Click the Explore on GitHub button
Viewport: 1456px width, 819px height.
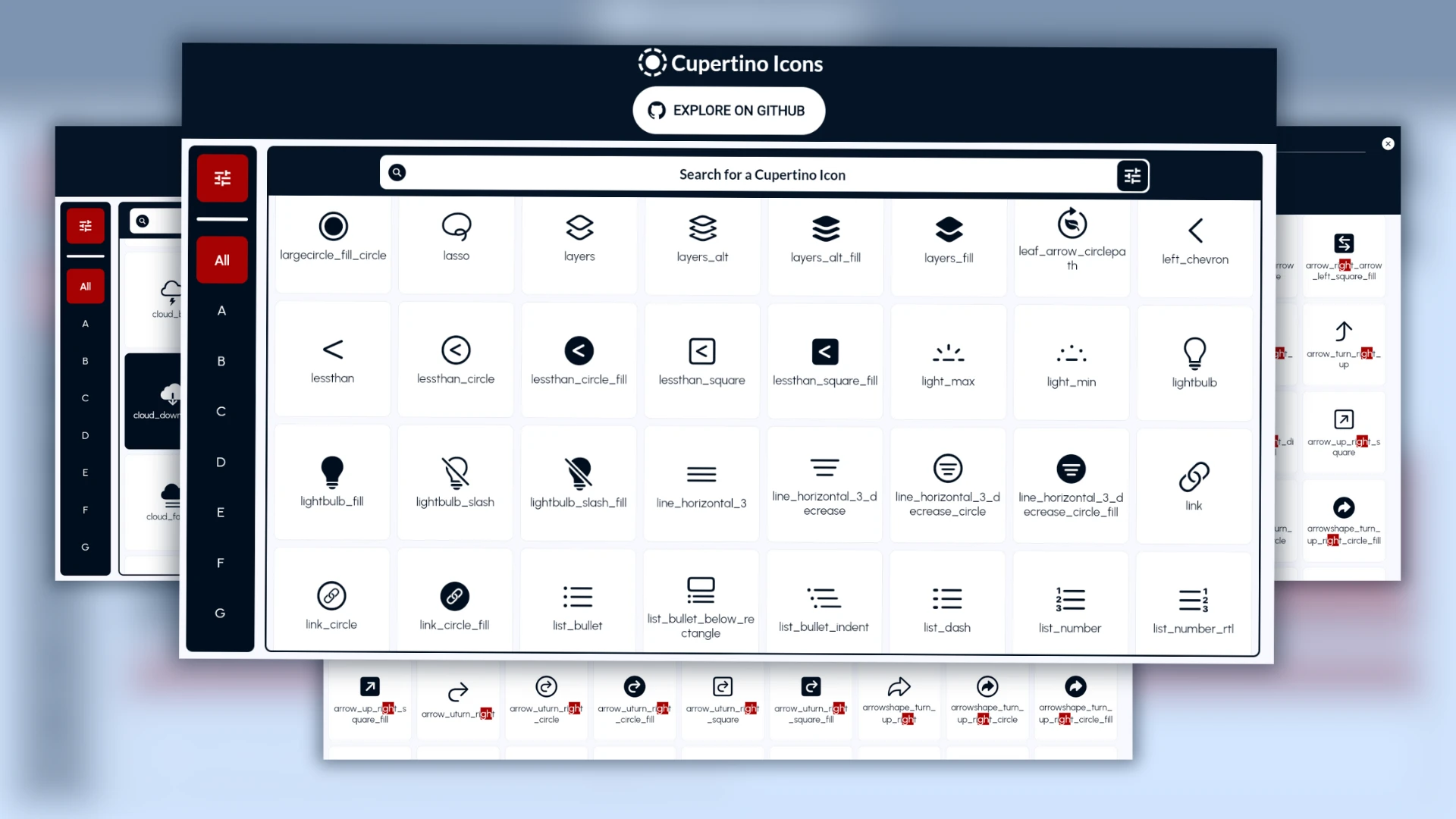[728, 110]
